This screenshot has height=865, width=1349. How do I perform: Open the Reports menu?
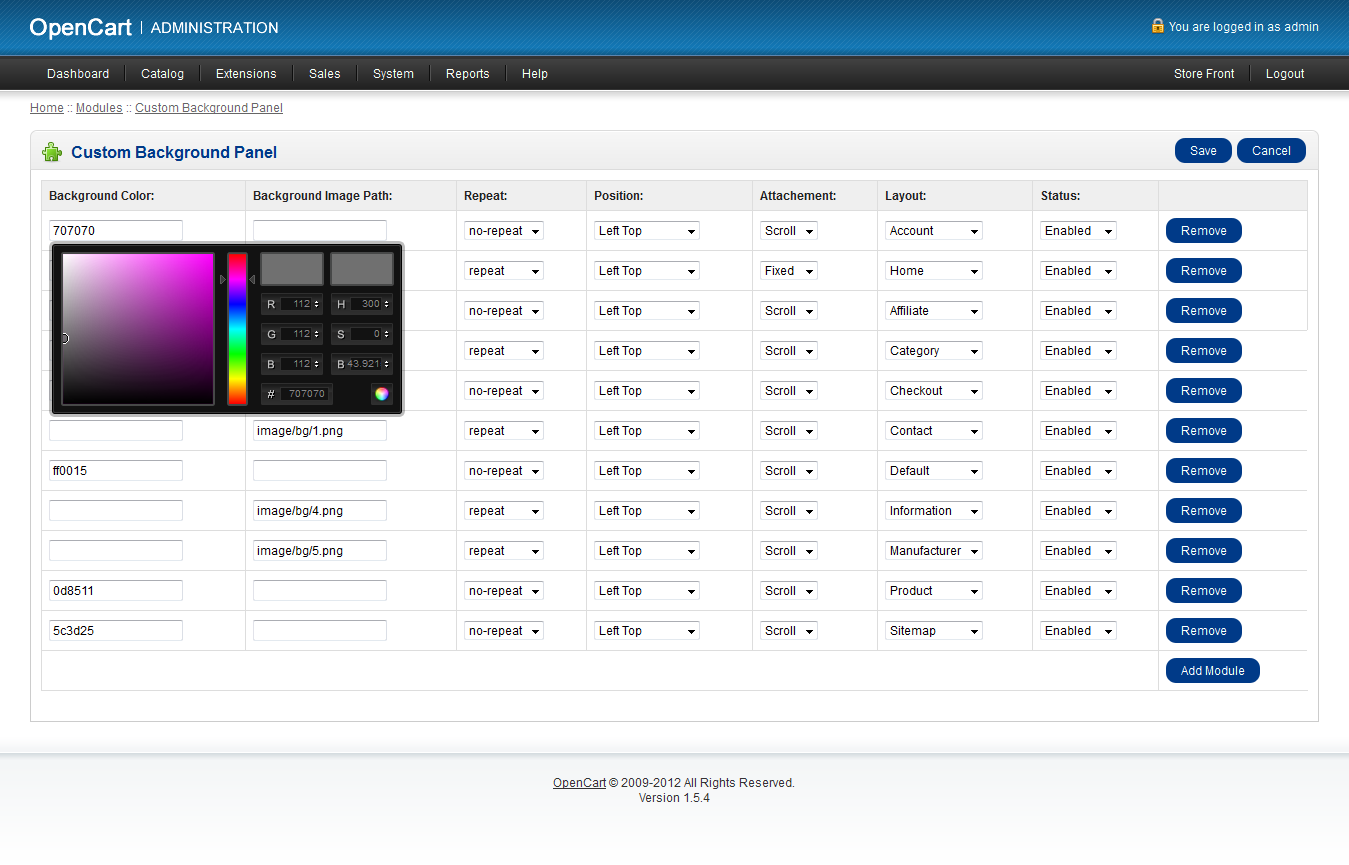[x=468, y=74]
